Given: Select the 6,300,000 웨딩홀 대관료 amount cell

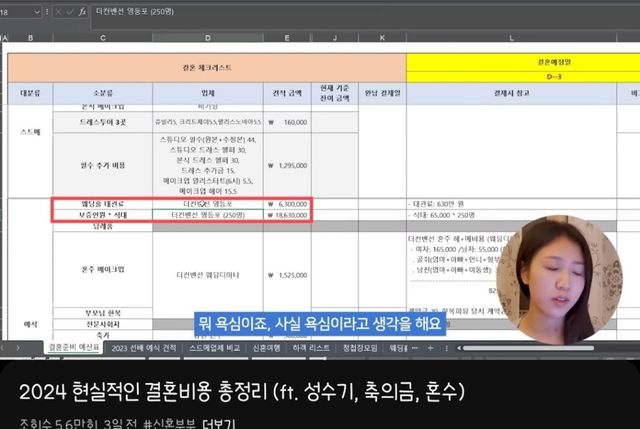Looking at the screenshot, I should click(x=287, y=202).
